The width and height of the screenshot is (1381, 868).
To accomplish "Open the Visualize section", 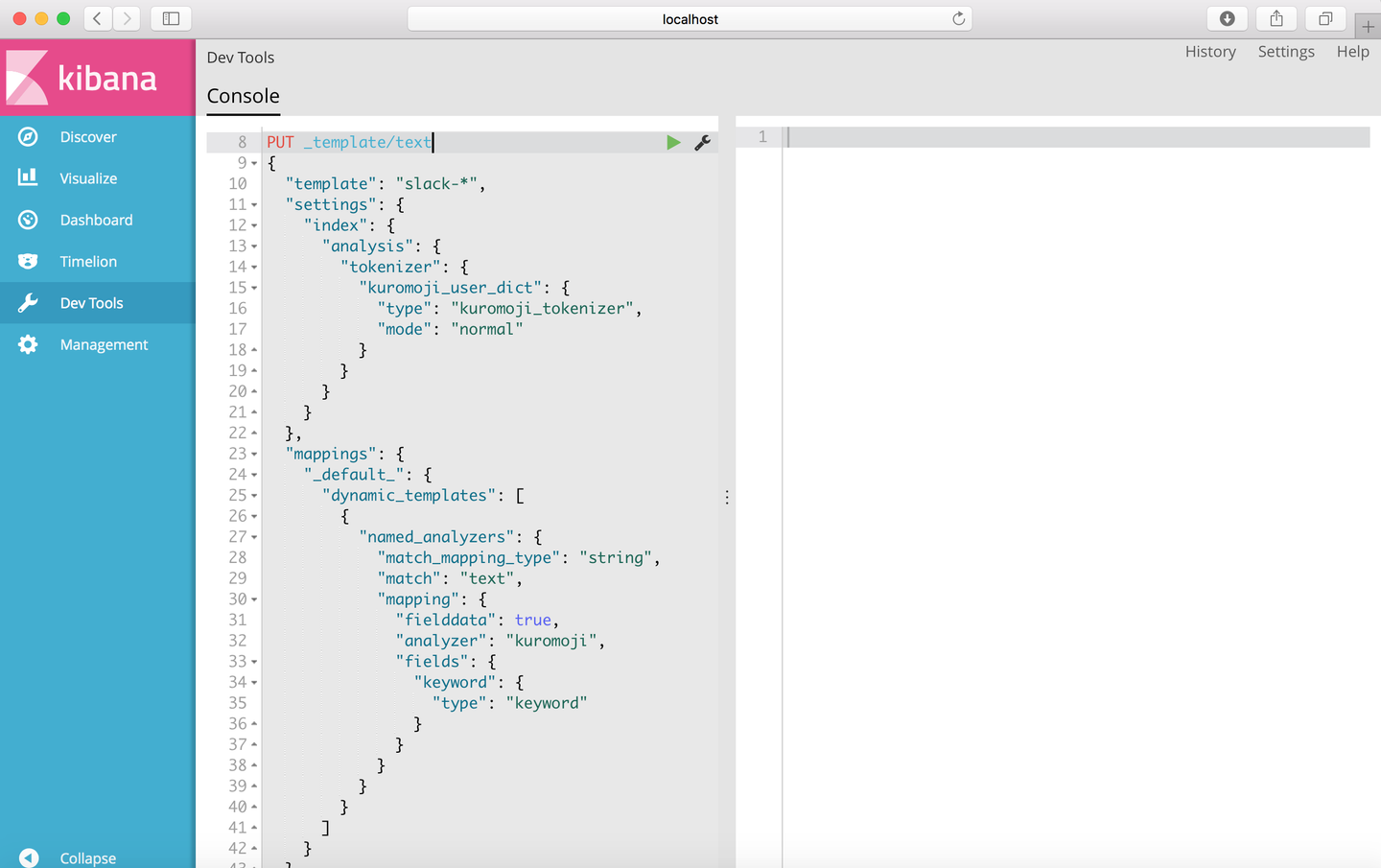I will tap(88, 178).
